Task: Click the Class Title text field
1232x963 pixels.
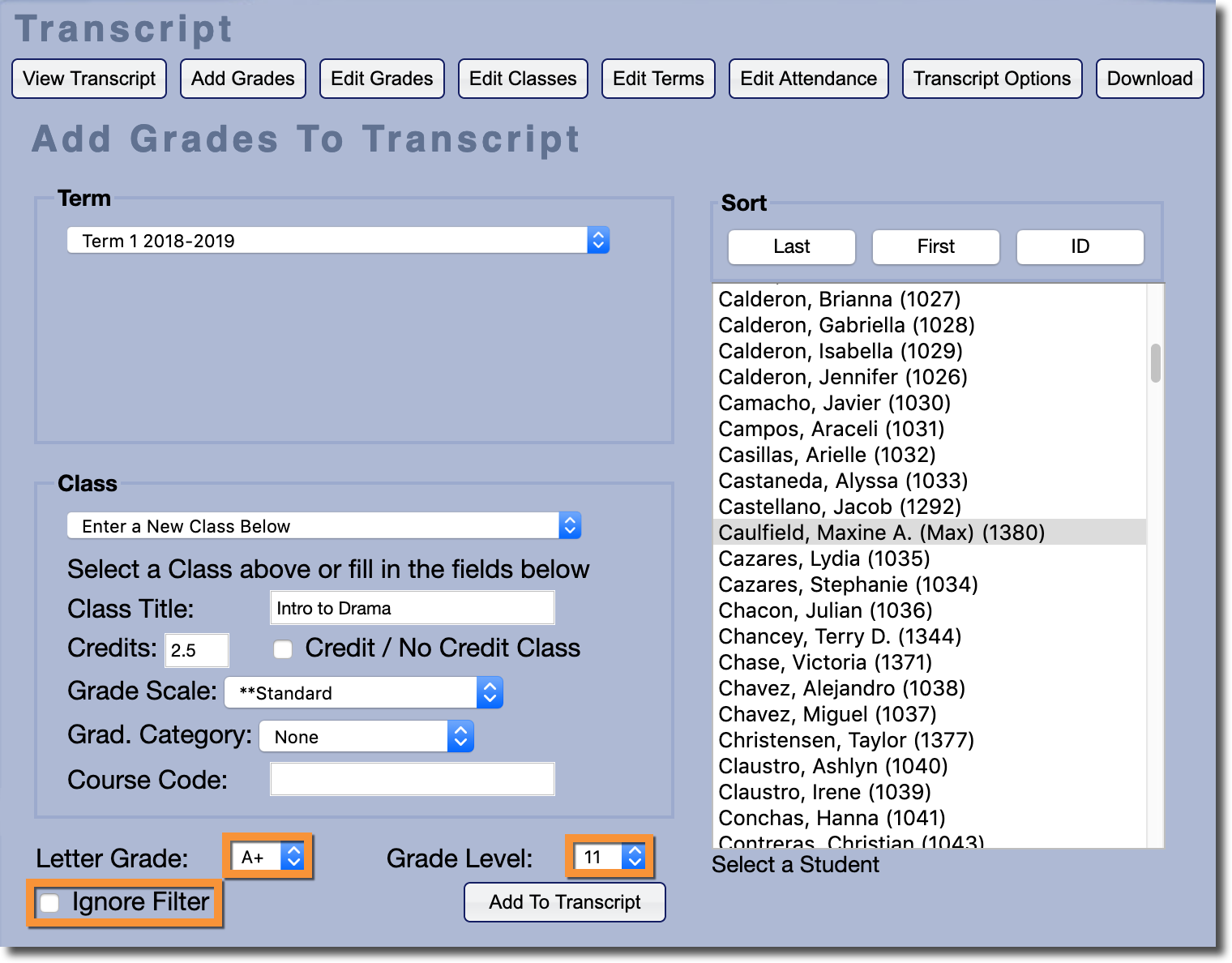Action: point(412,608)
